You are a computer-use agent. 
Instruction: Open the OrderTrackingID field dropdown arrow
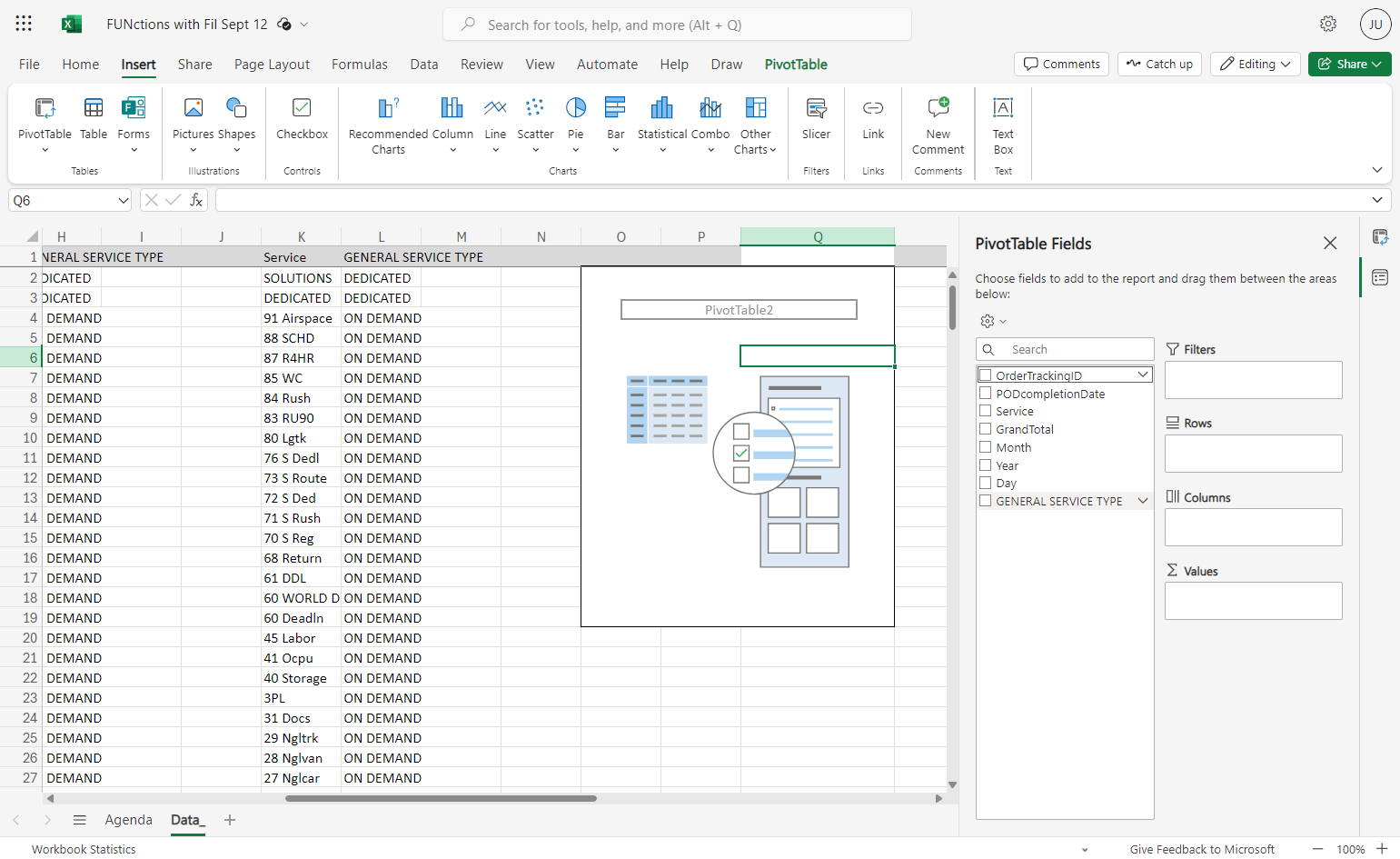pos(1143,375)
